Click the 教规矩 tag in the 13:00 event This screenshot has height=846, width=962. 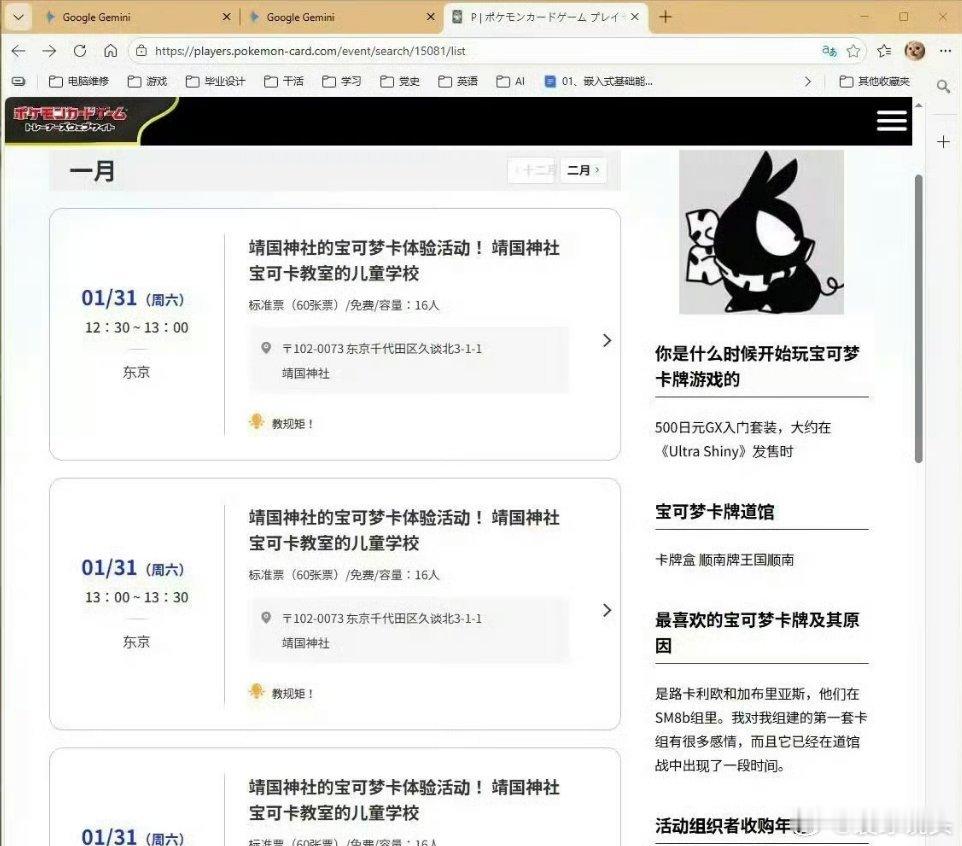click(282, 693)
